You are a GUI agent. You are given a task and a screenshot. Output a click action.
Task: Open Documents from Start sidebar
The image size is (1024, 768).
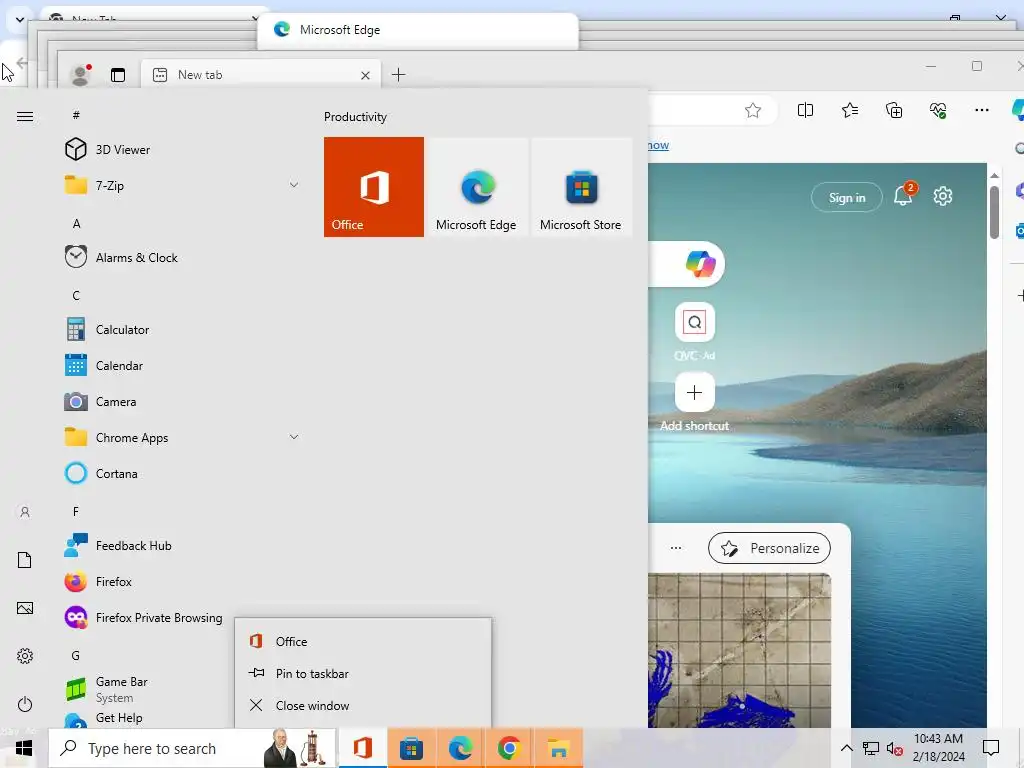pos(25,560)
